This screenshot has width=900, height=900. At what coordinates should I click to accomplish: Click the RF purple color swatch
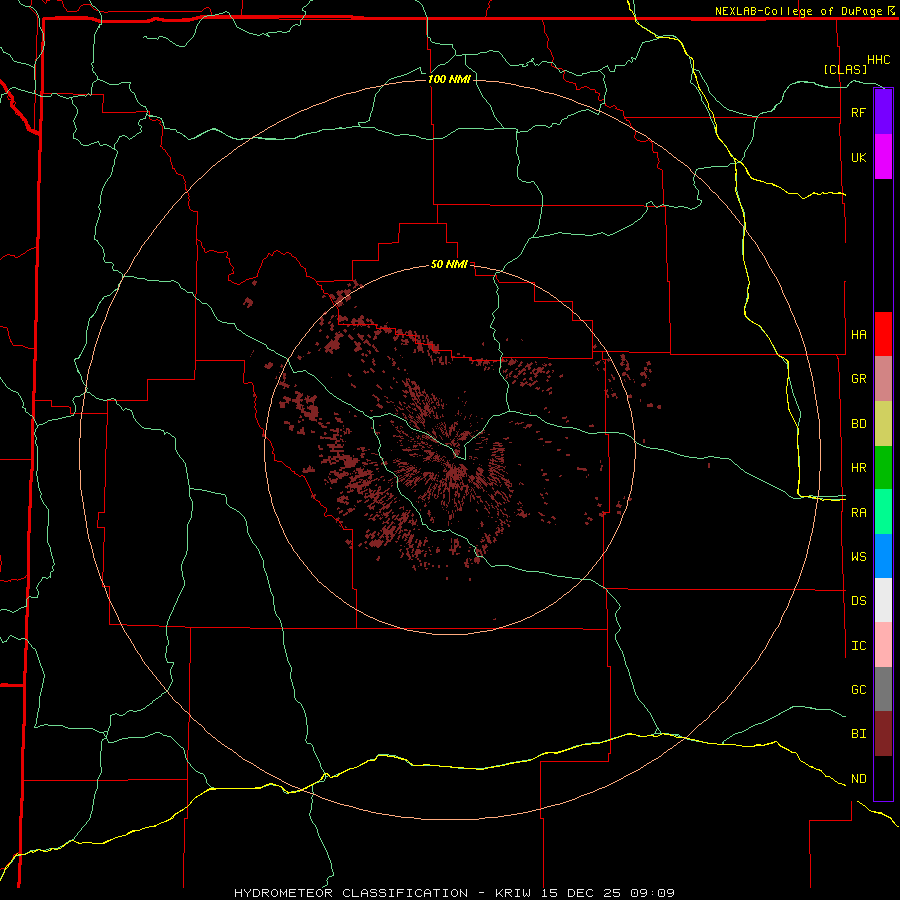(883, 112)
